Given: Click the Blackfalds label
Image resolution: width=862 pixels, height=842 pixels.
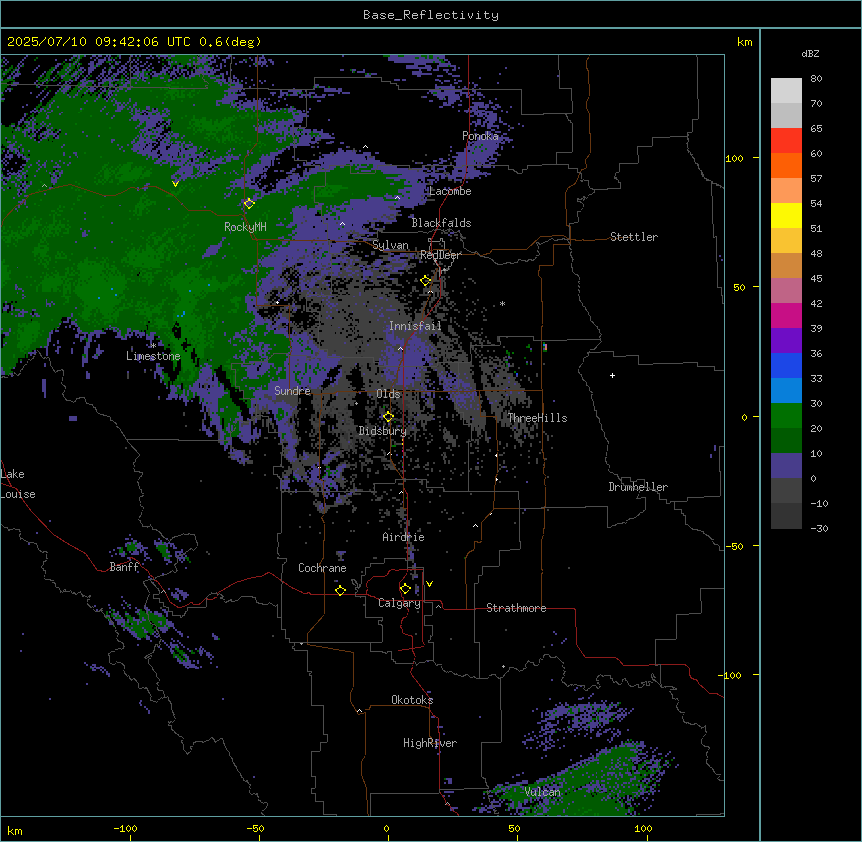Looking at the screenshot, I should [441, 223].
